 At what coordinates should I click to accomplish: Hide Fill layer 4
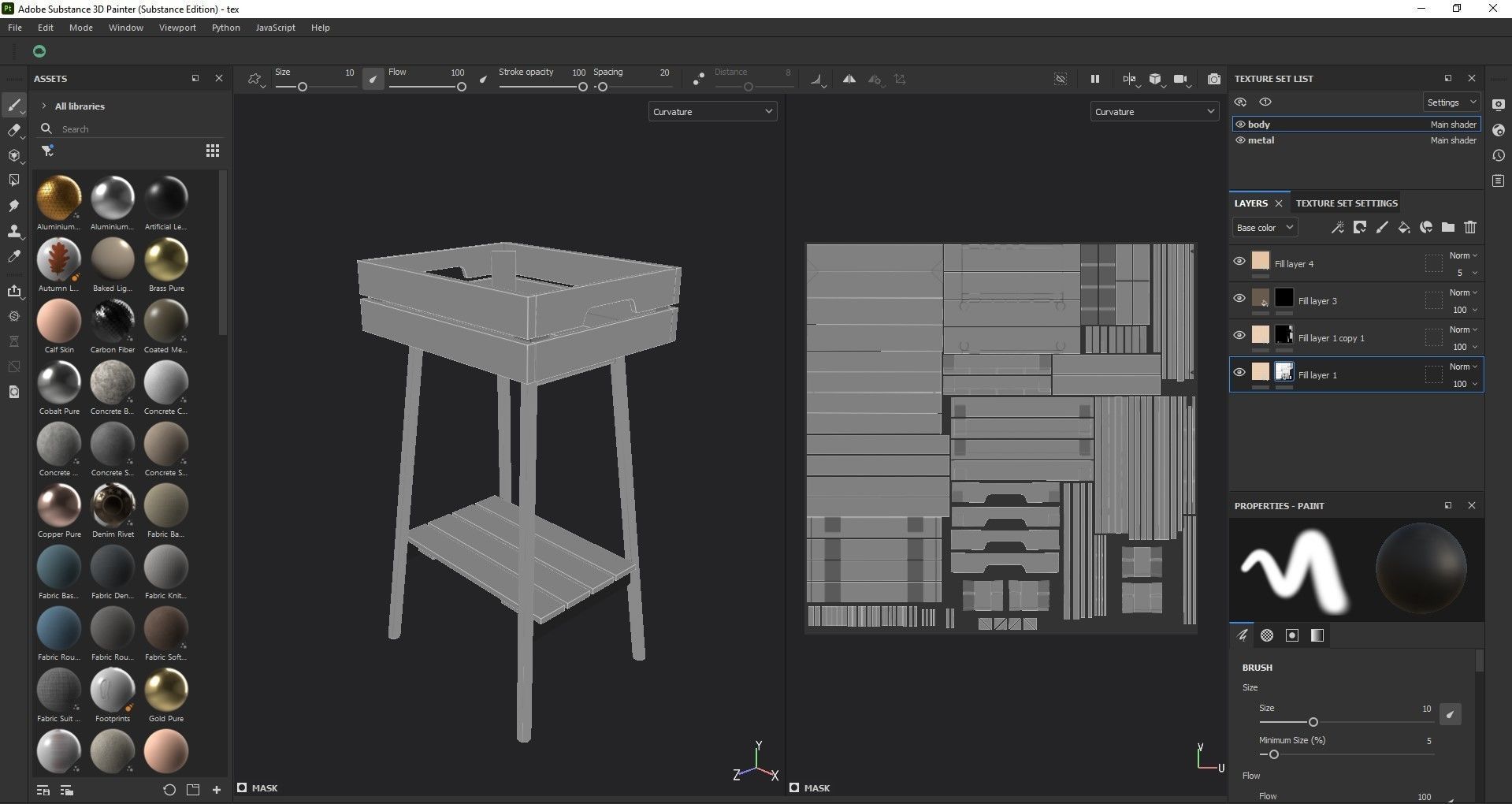(1239, 261)
